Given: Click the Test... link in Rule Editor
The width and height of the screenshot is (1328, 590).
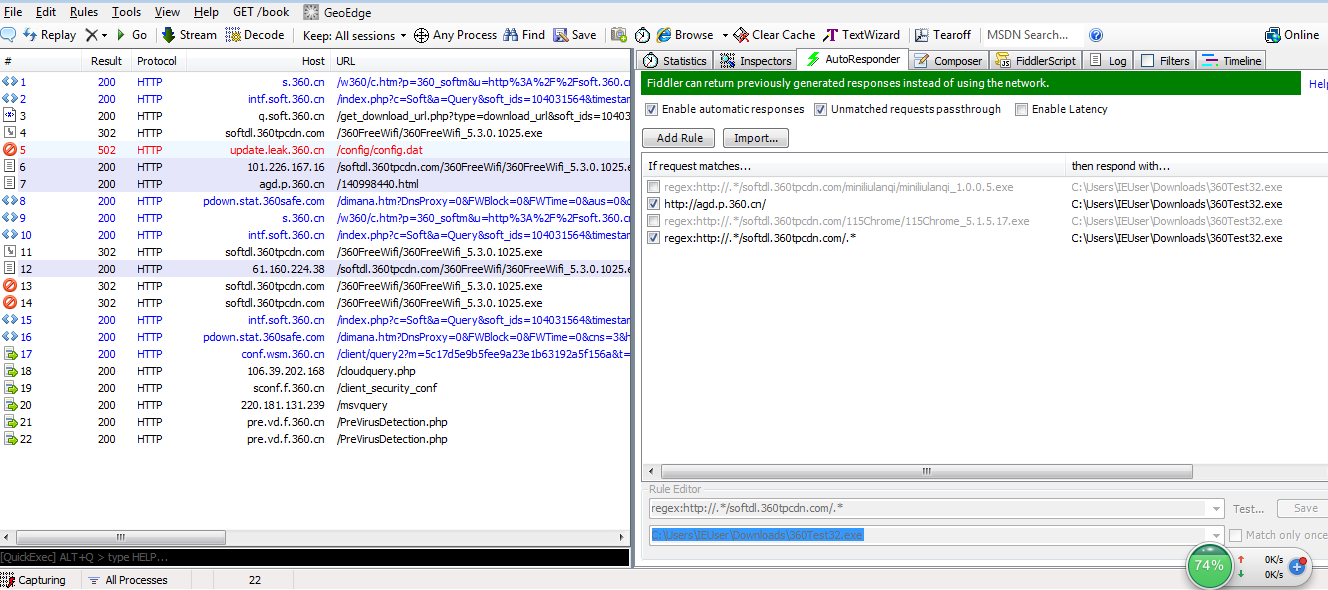Looking at the screenshot, I should 1248,509.
